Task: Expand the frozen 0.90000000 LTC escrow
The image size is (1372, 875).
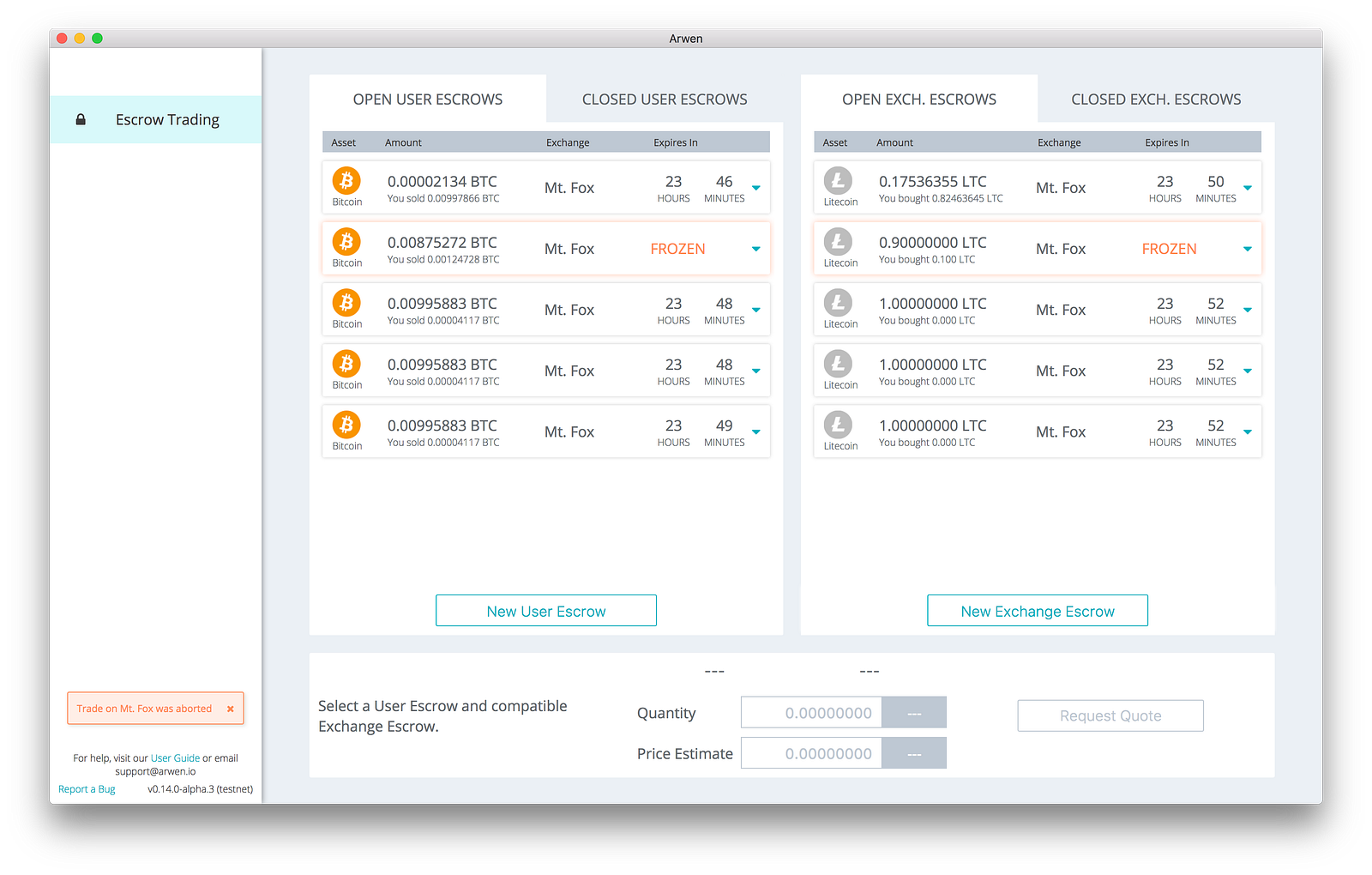Action: point(1248,249)
